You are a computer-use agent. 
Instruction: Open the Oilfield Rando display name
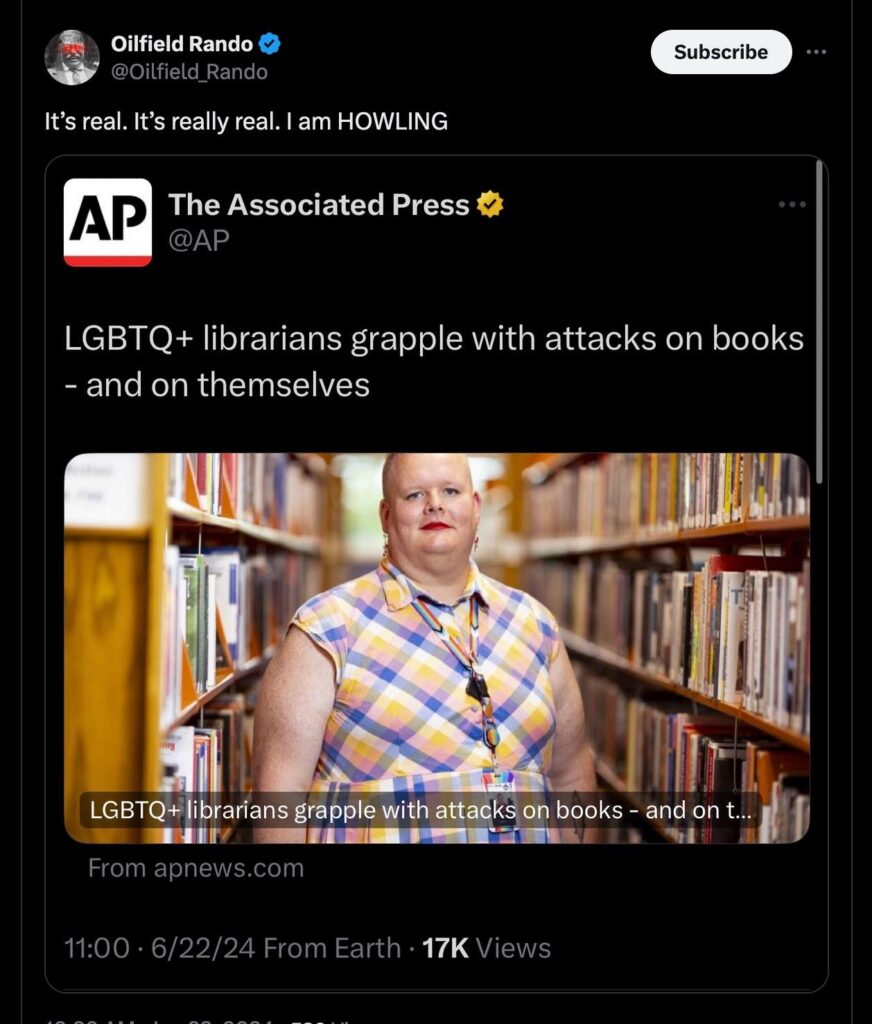point(182,44)
